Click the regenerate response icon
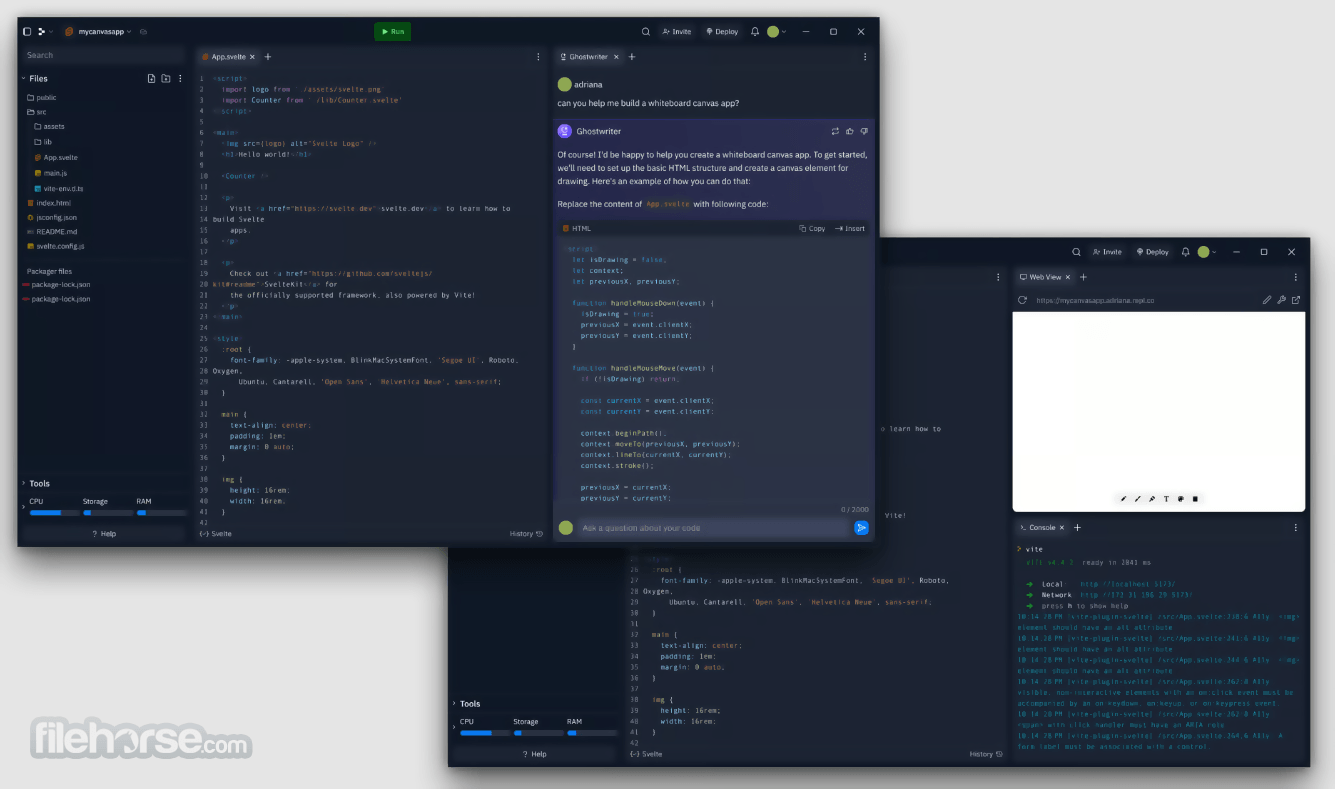1335x789 pixels. (x=835, y=131)
